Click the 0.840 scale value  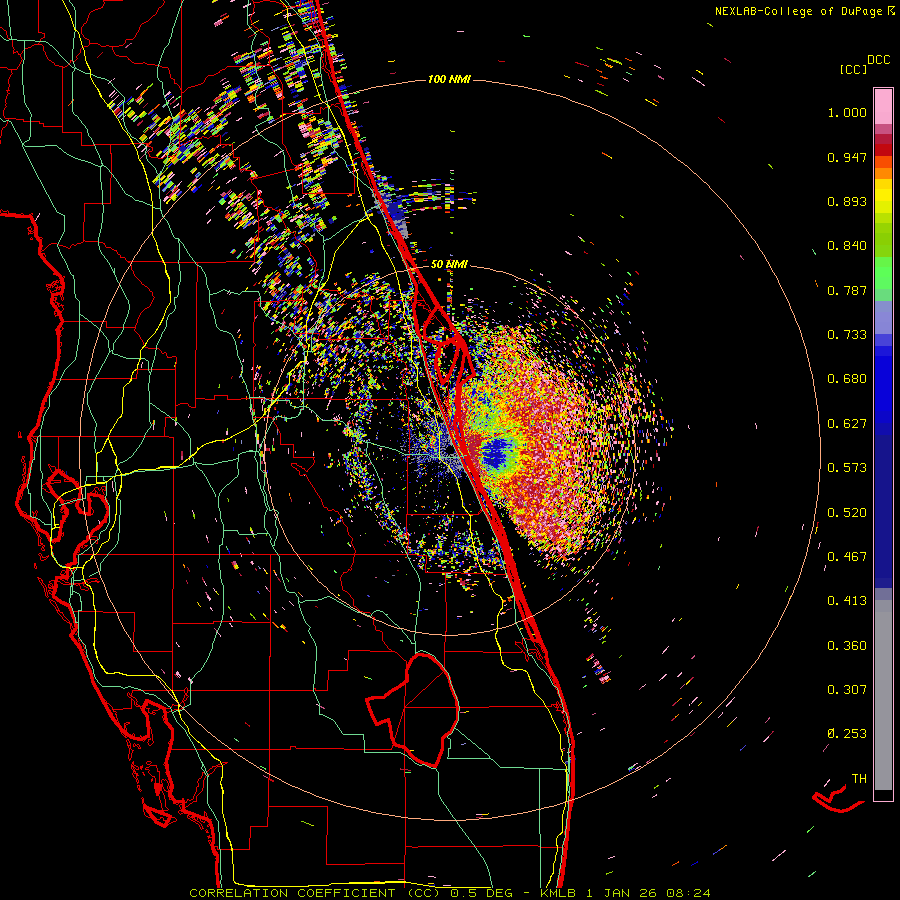(x=847, y=246)
